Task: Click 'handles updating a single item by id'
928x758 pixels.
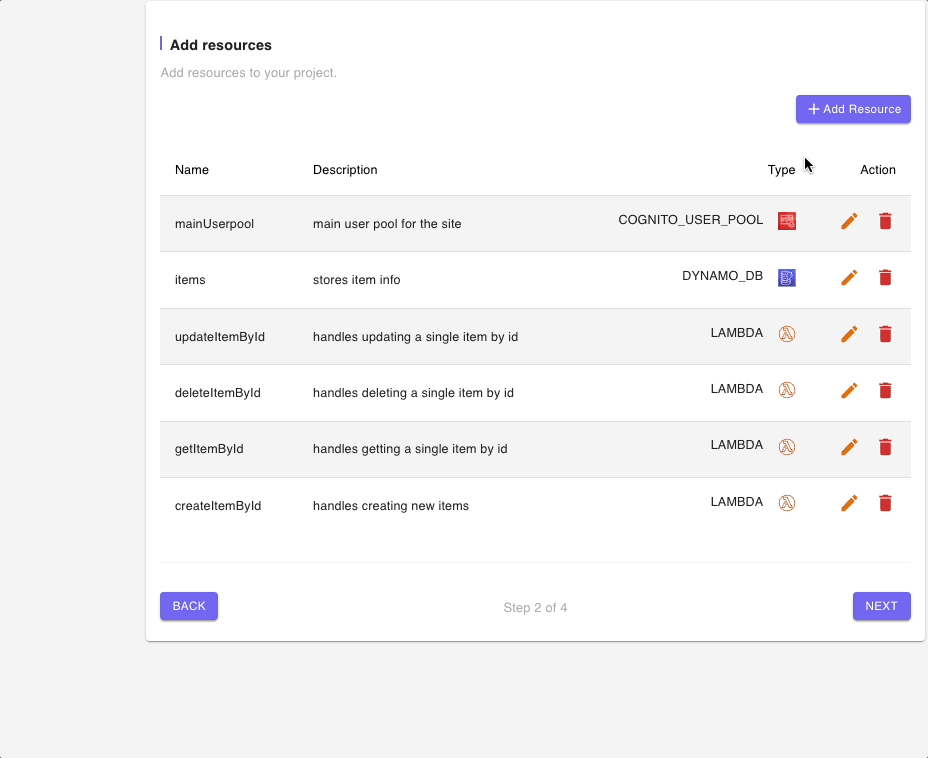Action: (x=415, y=337)
